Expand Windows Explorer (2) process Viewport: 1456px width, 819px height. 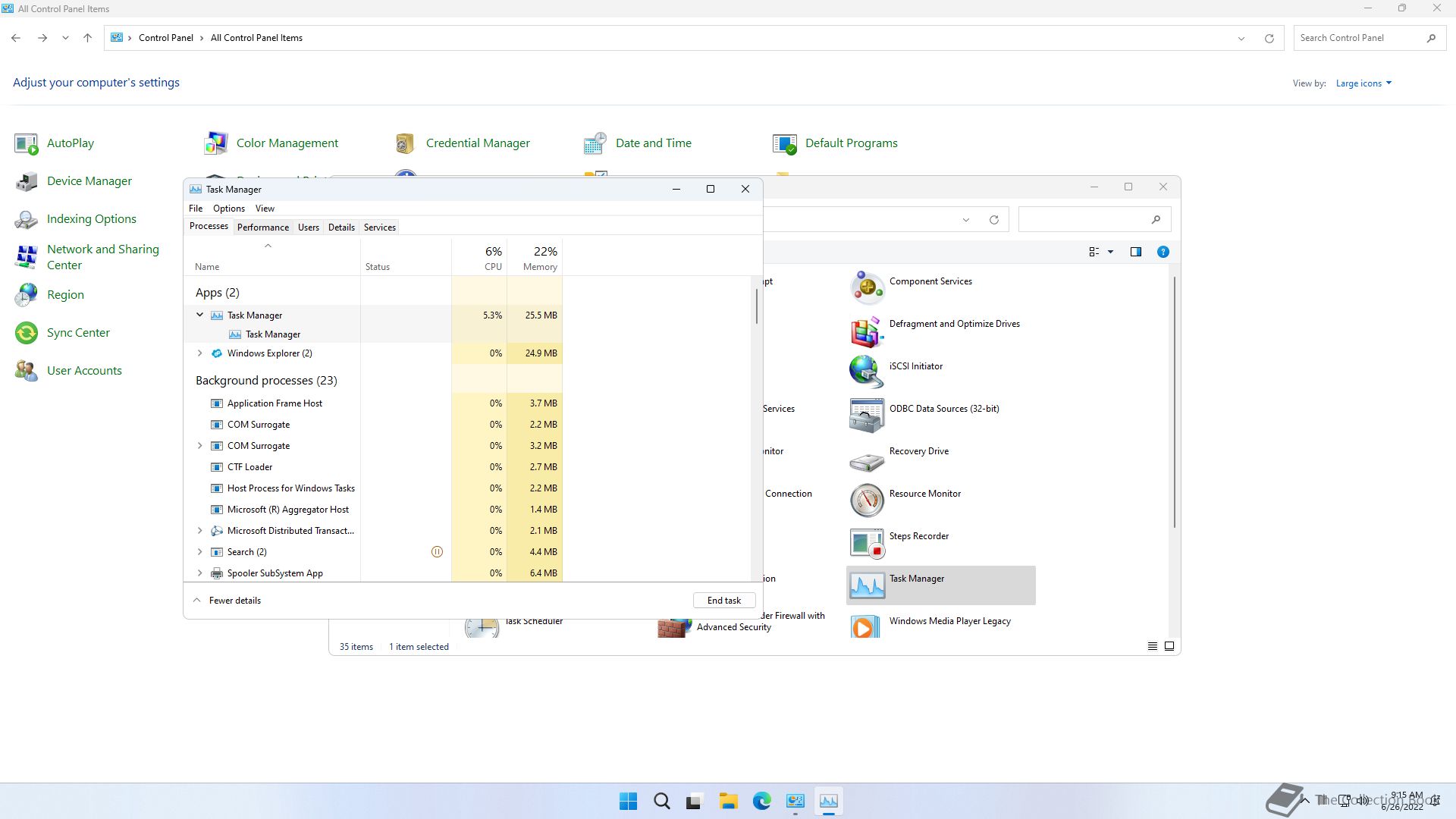(199, 353)
